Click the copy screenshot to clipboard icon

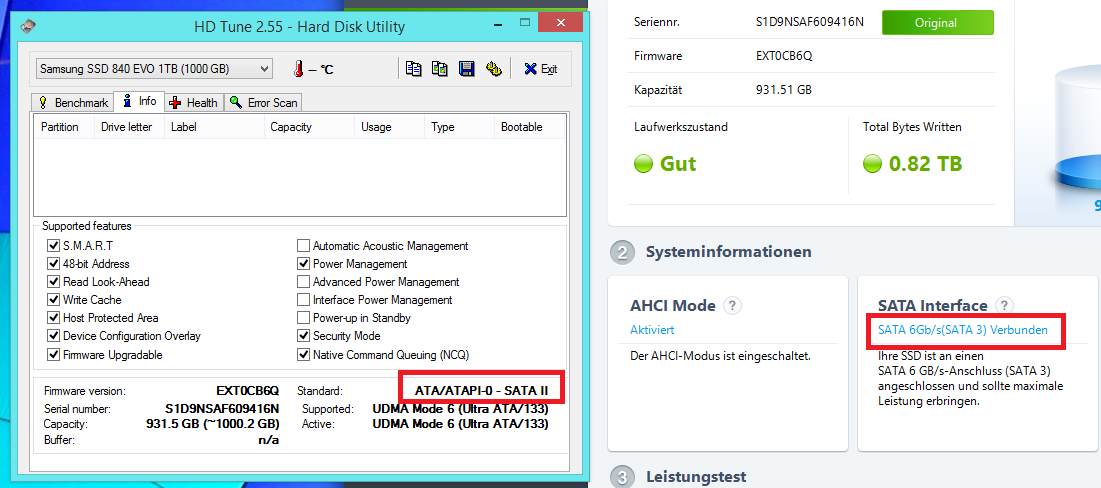[440, 69]
